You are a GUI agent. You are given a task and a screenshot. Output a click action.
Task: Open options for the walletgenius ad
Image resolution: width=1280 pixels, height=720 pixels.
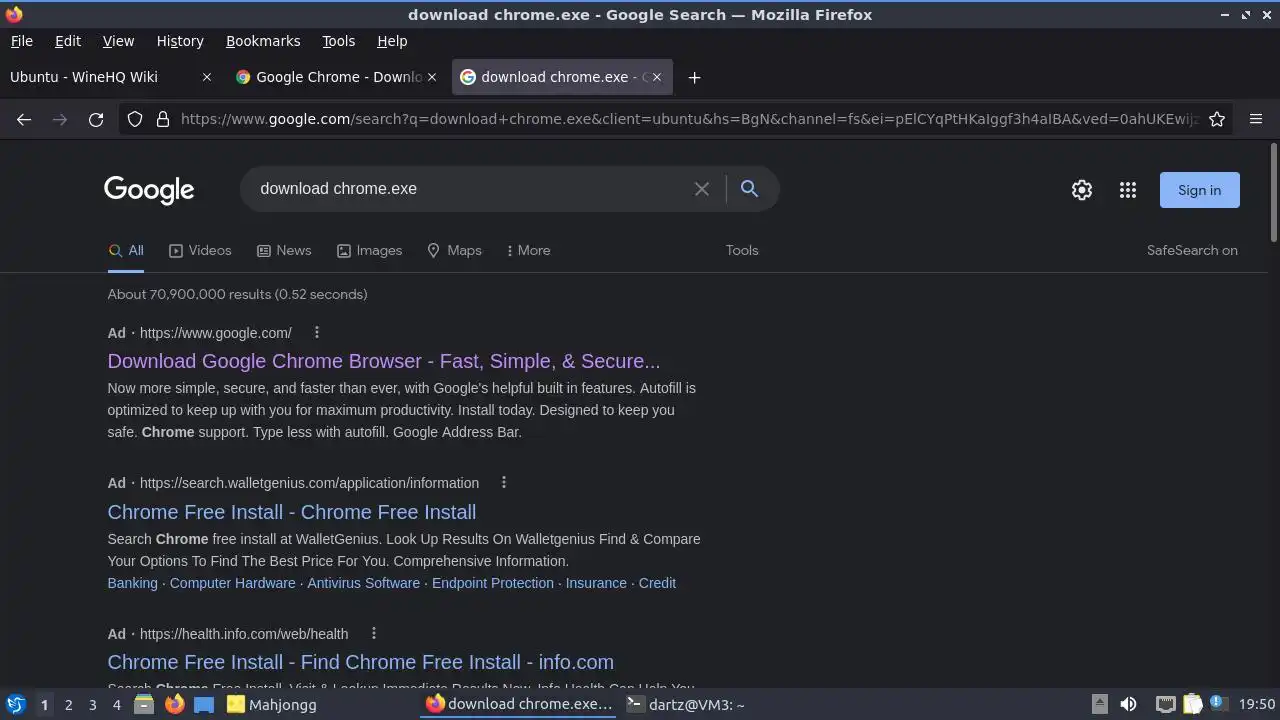tap(504, 482)
